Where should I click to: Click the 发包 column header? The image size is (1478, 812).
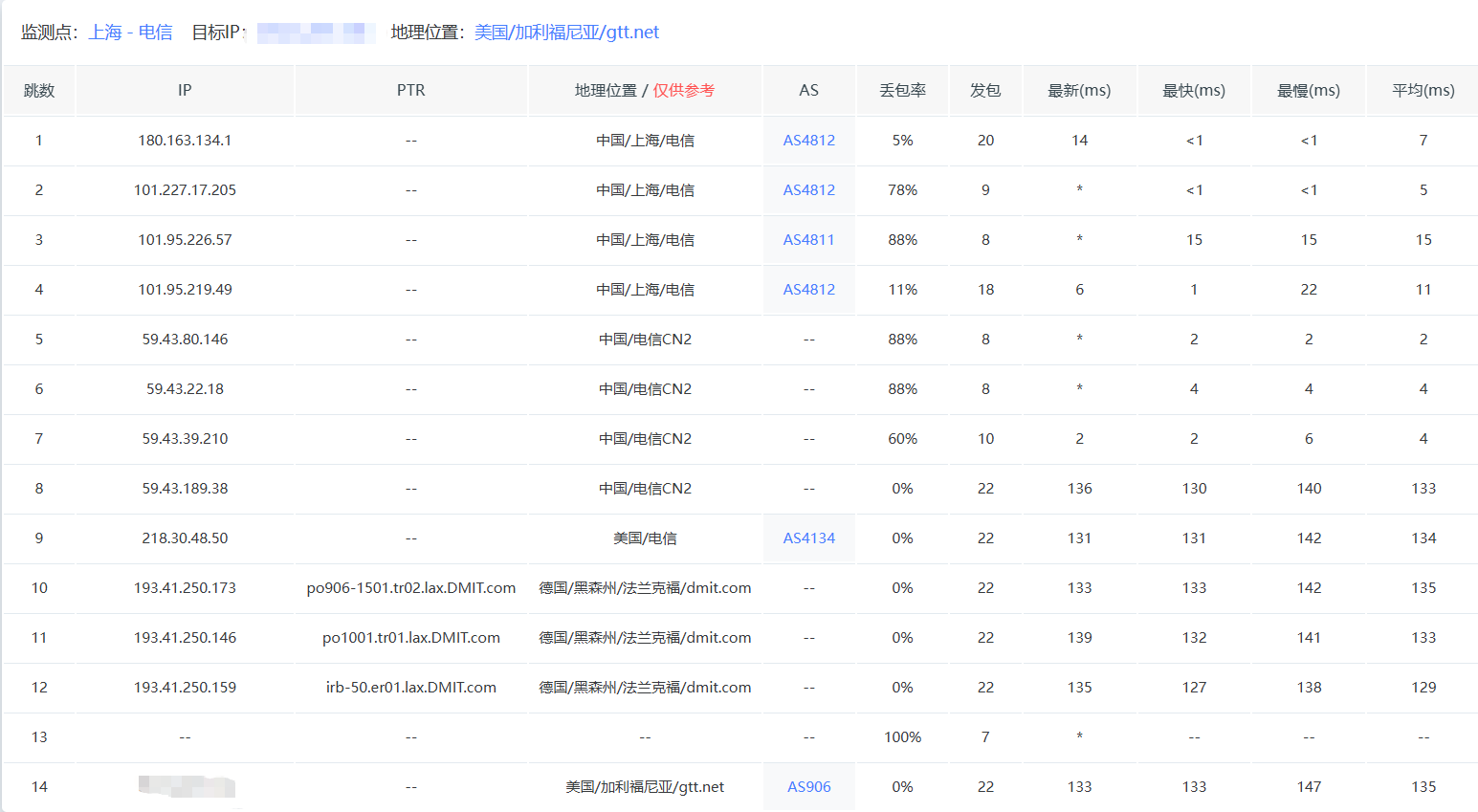(x=985, y=91)
